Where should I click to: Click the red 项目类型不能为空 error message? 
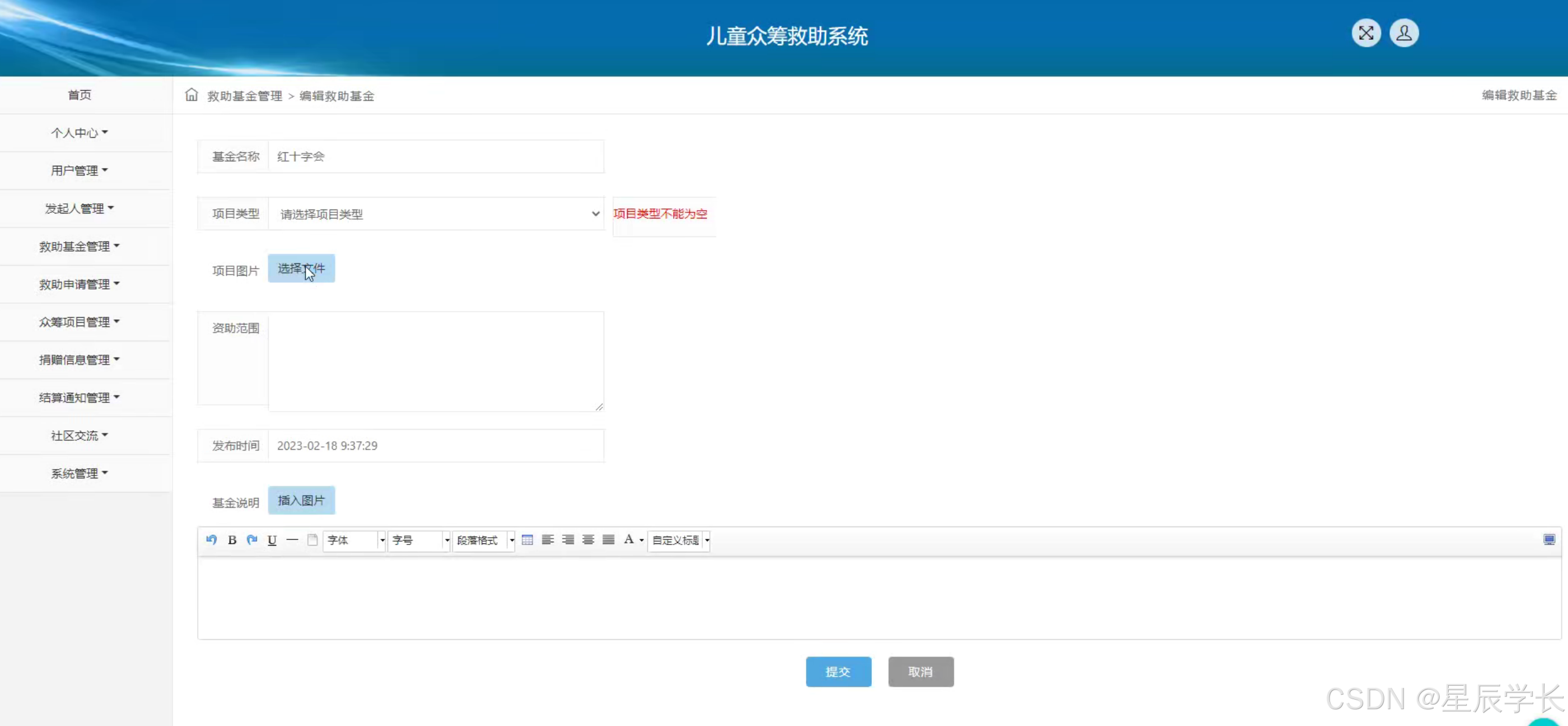click(660, 214)
